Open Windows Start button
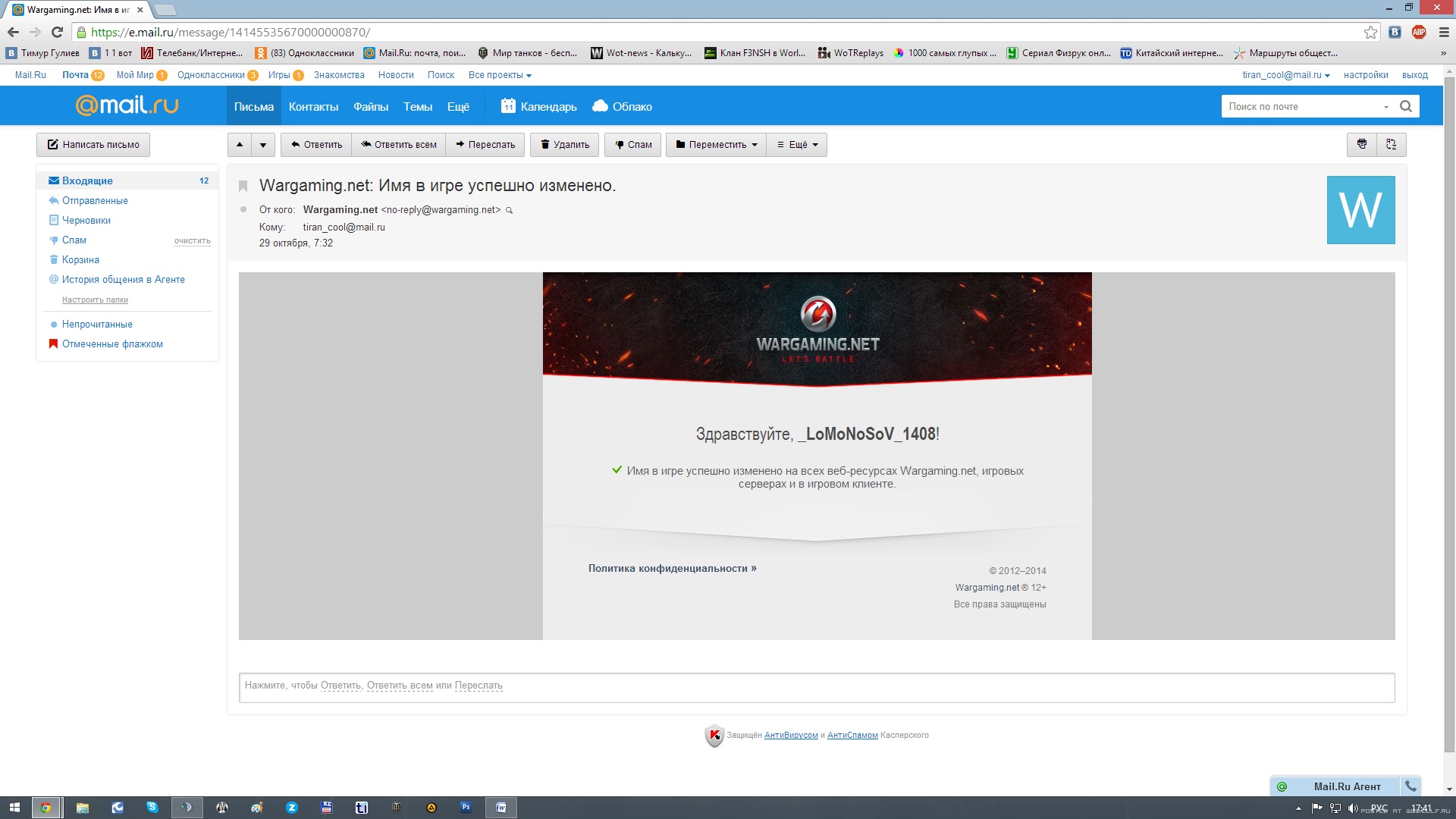 pos(14,808)
